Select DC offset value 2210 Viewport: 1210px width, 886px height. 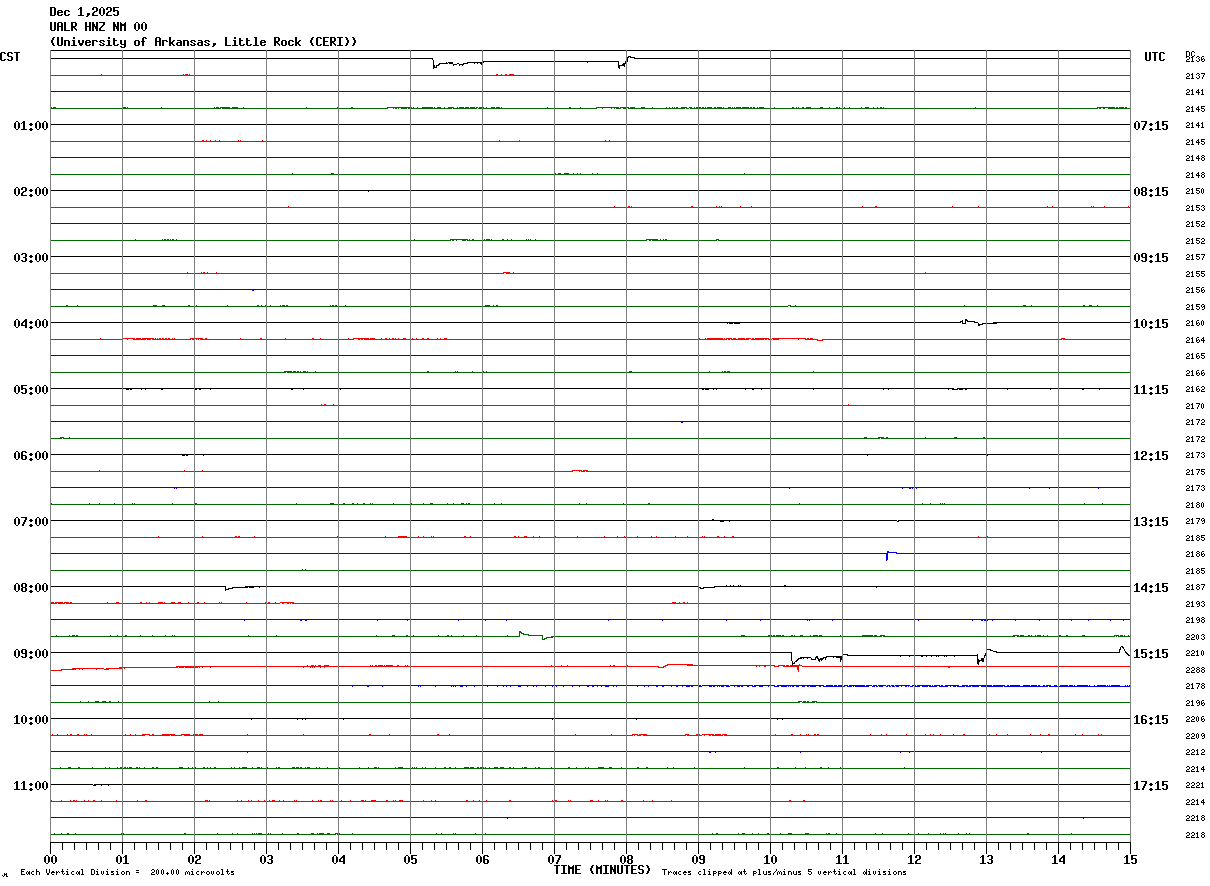[1195, 653]
